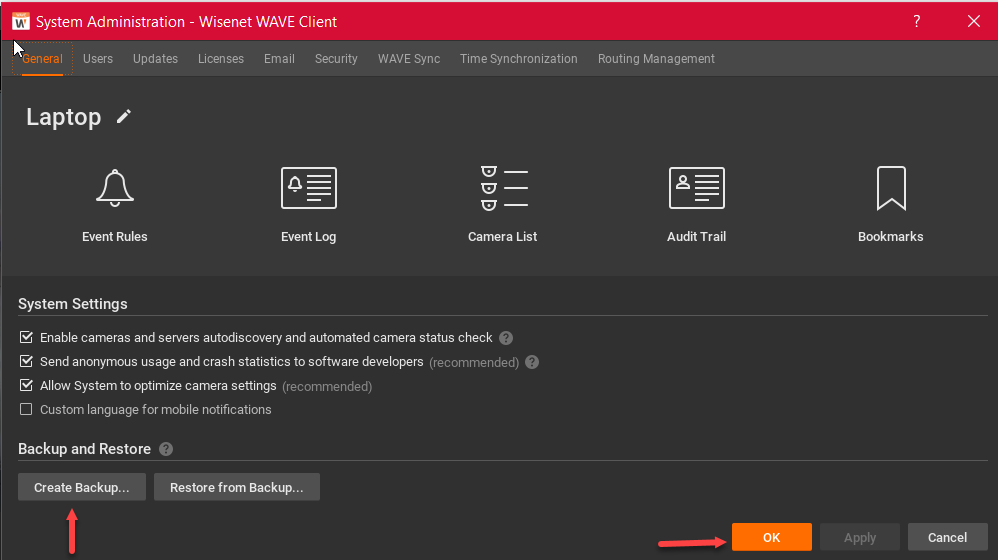The image size is (998, 560).
Task: Click the Cancel button
Action: [948, 537]
